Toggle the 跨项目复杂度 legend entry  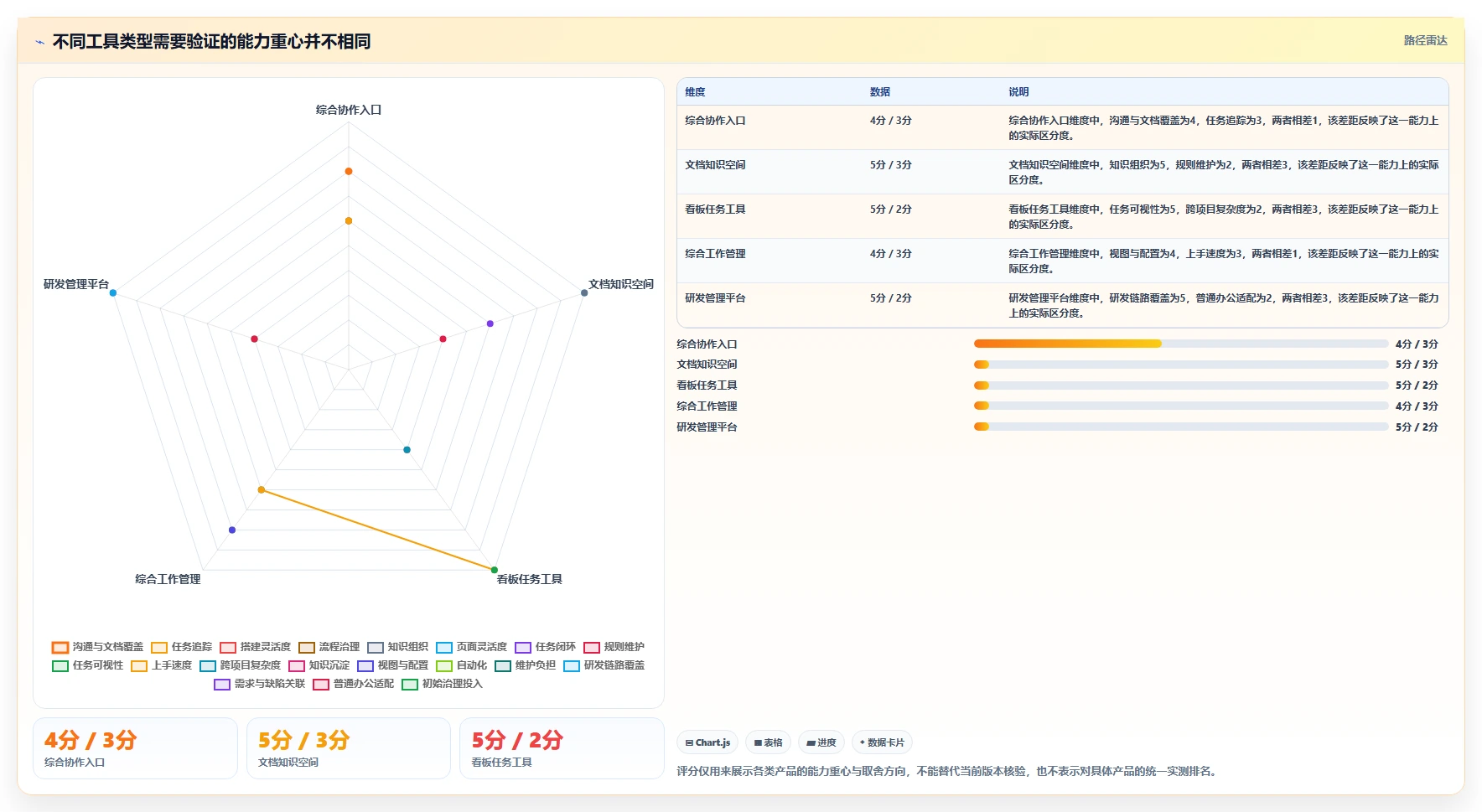pos(240,665)
